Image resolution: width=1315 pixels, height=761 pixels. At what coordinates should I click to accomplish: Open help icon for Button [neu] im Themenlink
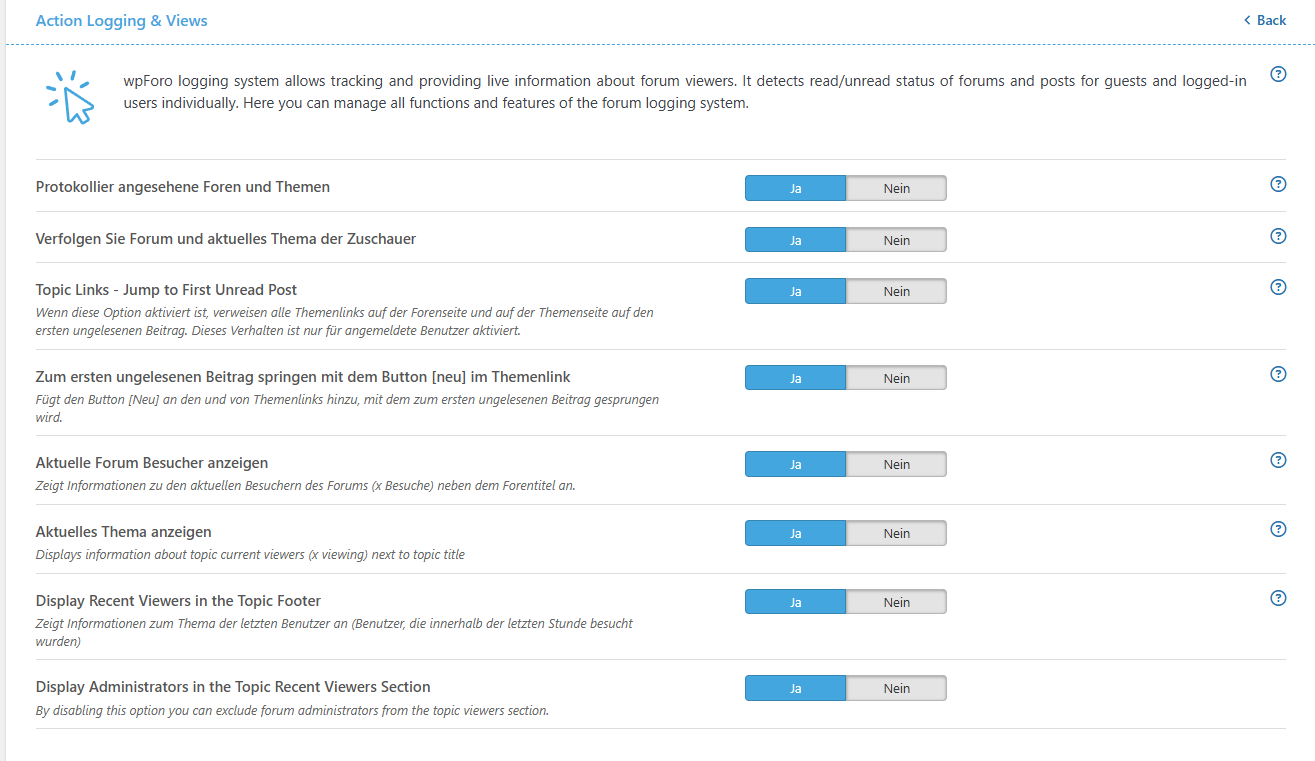[1277, 374]
